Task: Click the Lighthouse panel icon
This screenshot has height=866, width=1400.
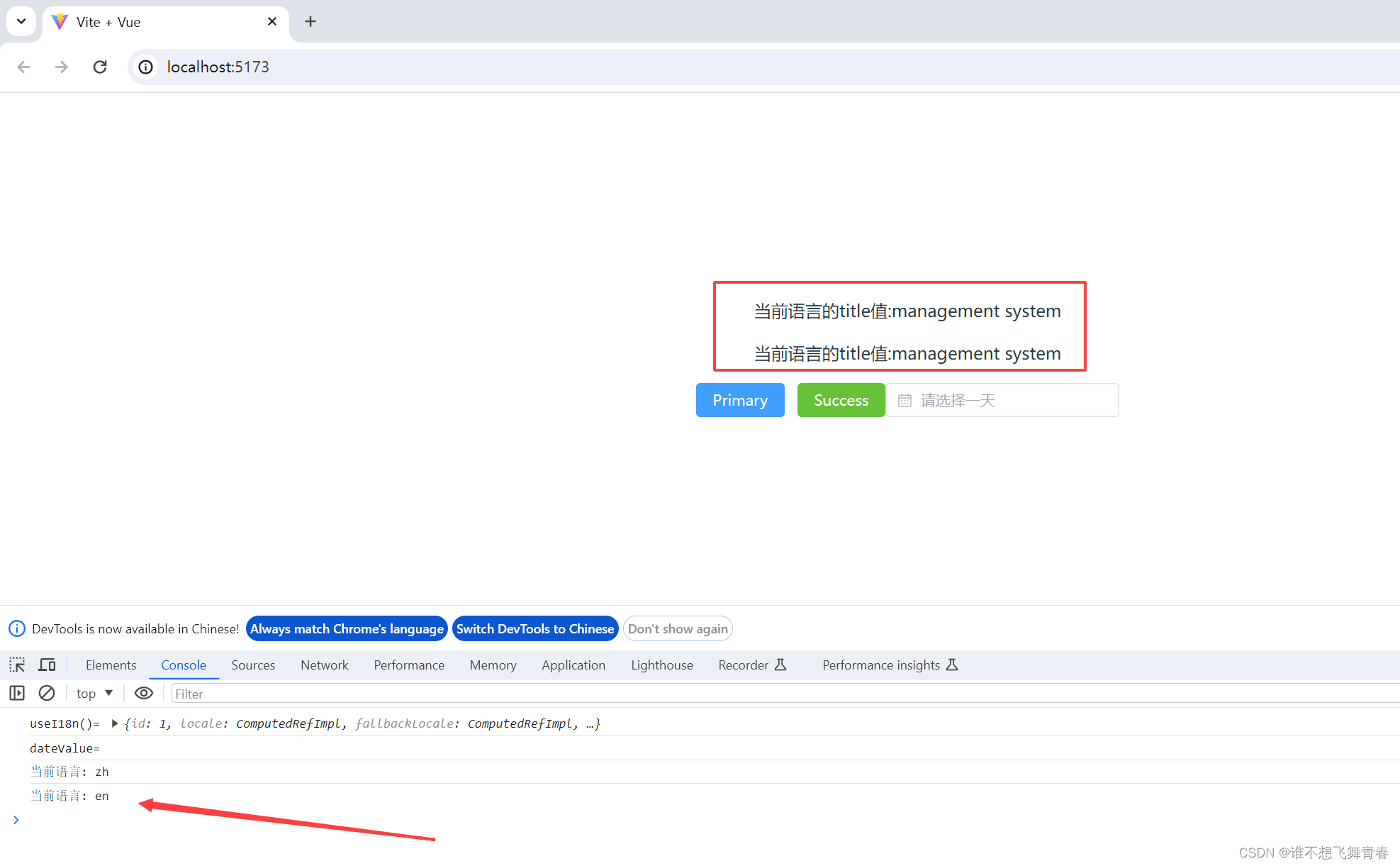Action: 662,665
